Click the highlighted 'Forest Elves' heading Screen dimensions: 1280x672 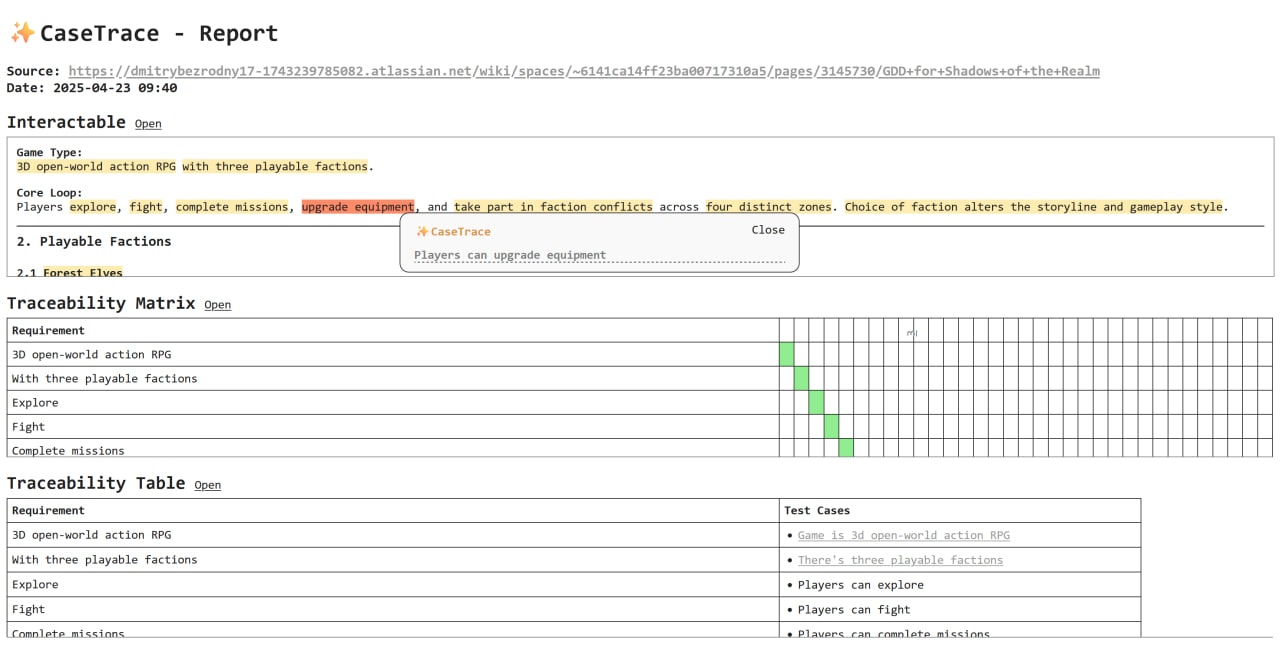pos(83,272)
